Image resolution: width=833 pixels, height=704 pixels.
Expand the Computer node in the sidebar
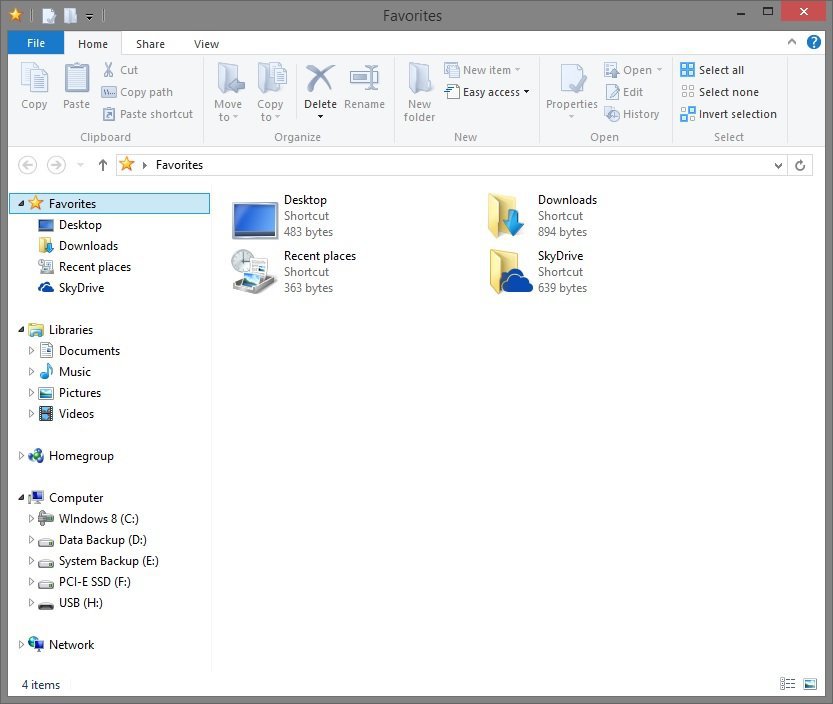point(23,497)
